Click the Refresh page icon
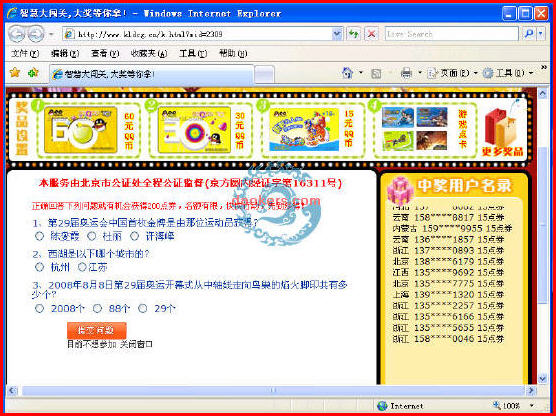The image size is (556, 416). pyautogui.click(x=354, y=34)
